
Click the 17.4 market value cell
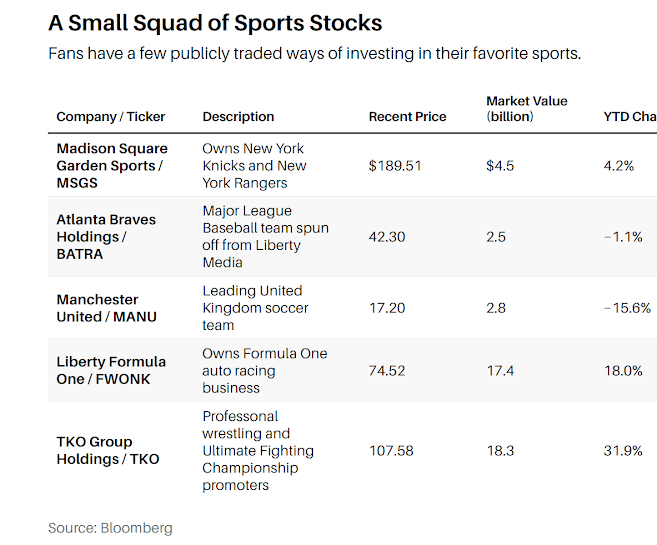(500, 370)
